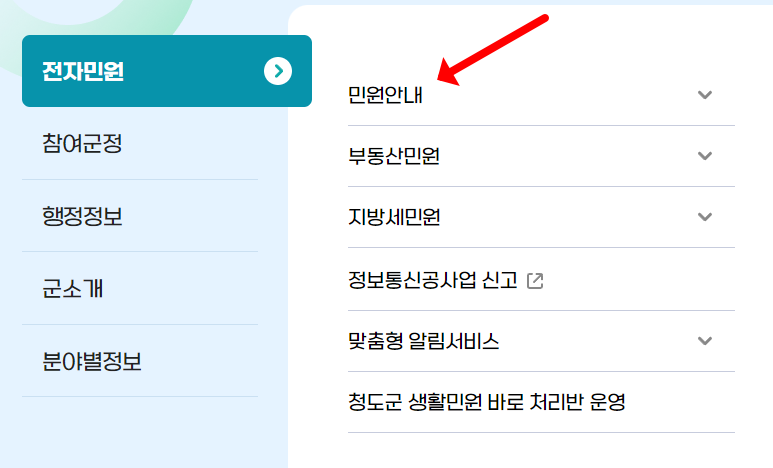Image resolution: width=773 pixels, height=468 pixels.
Task: Expand the 맞춤형 알림서비스 chevron arrow
Action: 705,341
